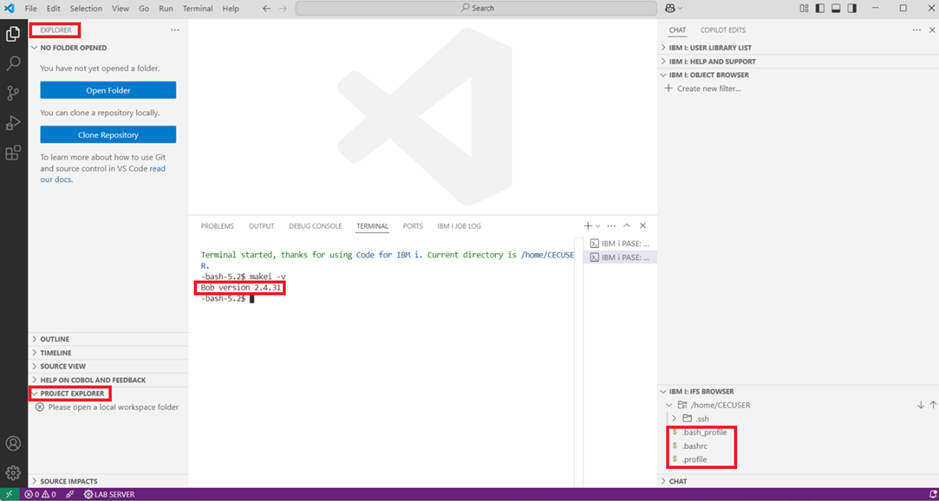Click the new terminal plus icon
The height and width of the screenshot is (501, 939).
click(x=588, y=226)
